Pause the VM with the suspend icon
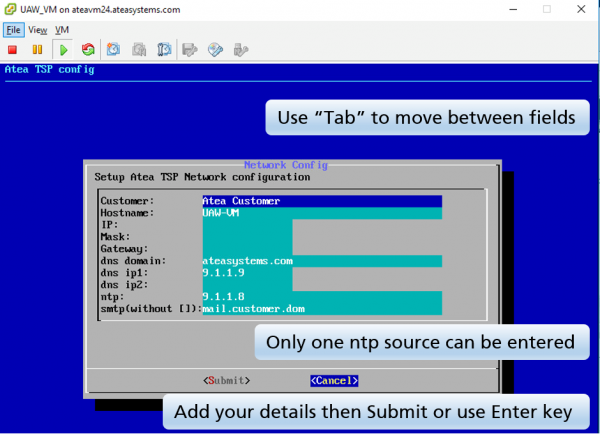The width and height of the screenshot is (600, 434). (37, 50)
